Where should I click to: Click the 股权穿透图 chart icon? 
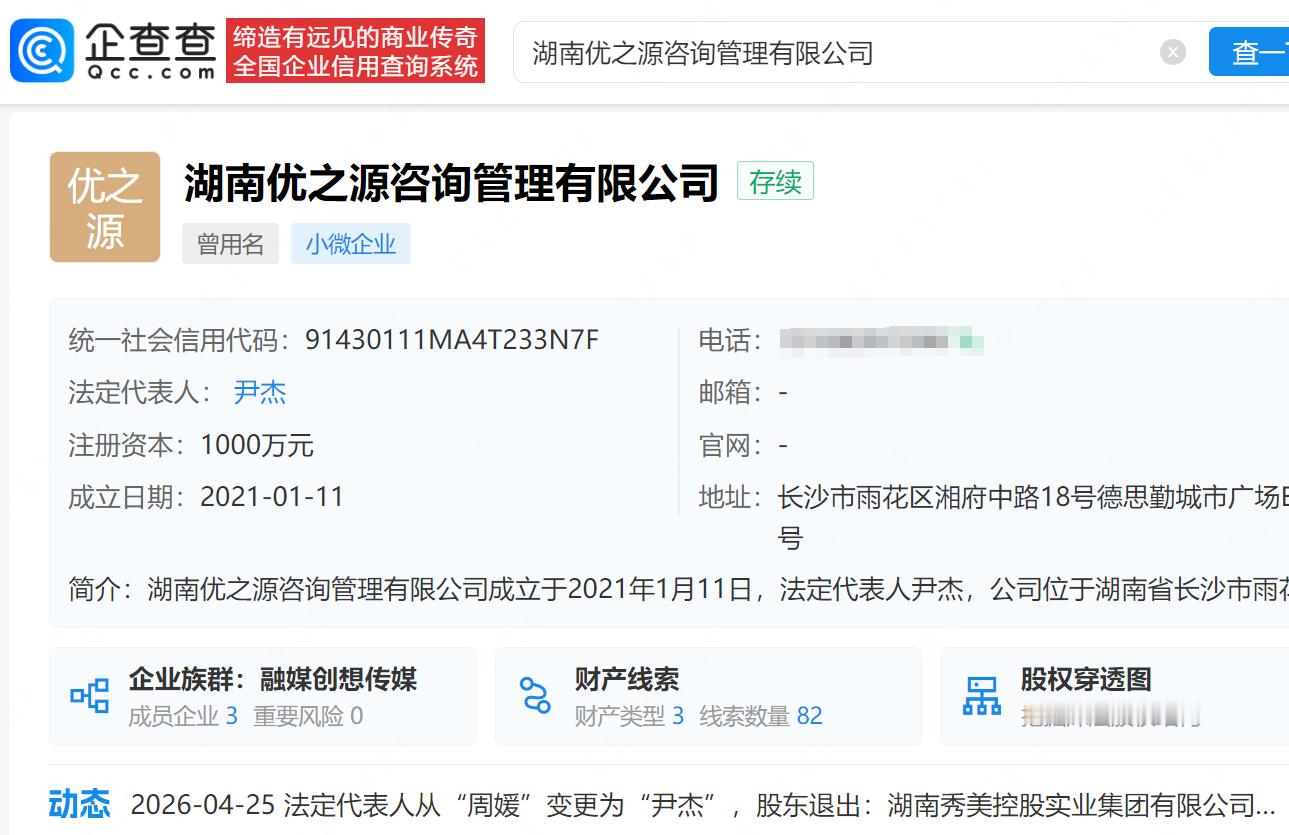(x=983, y=694)
